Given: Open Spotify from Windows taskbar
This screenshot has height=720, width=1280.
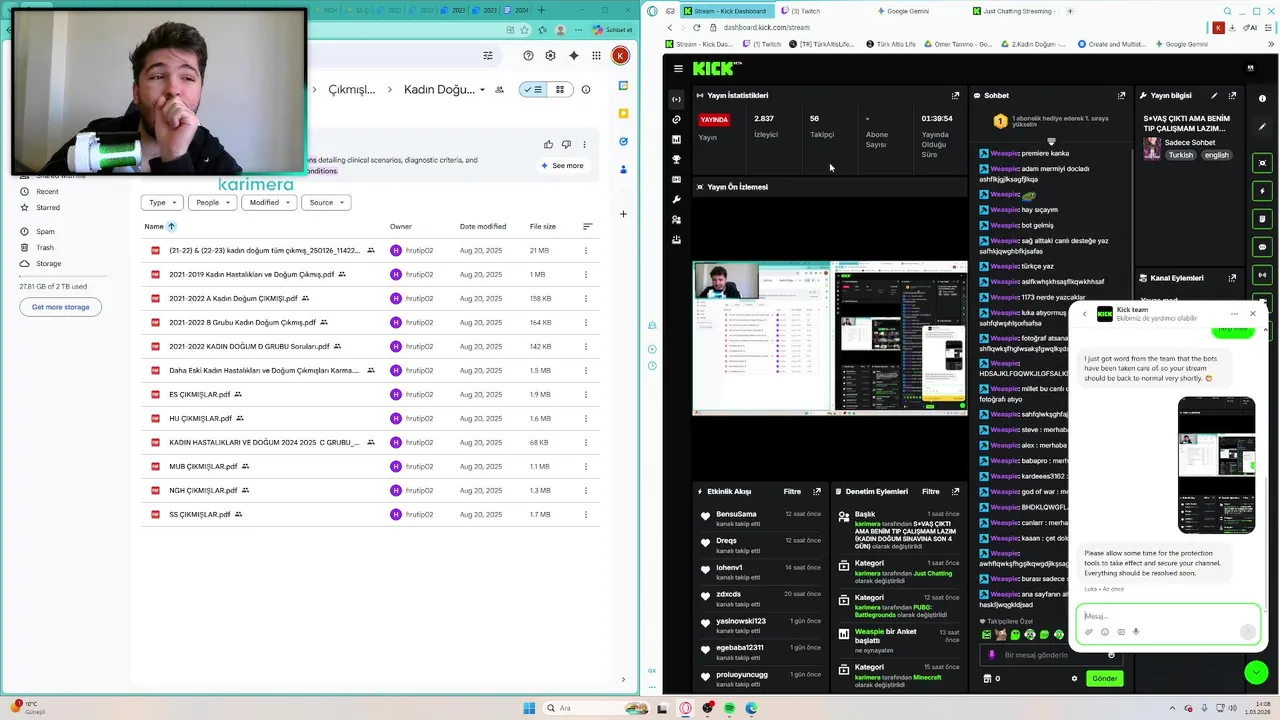Looking at the screenshot, I should 729,708.
